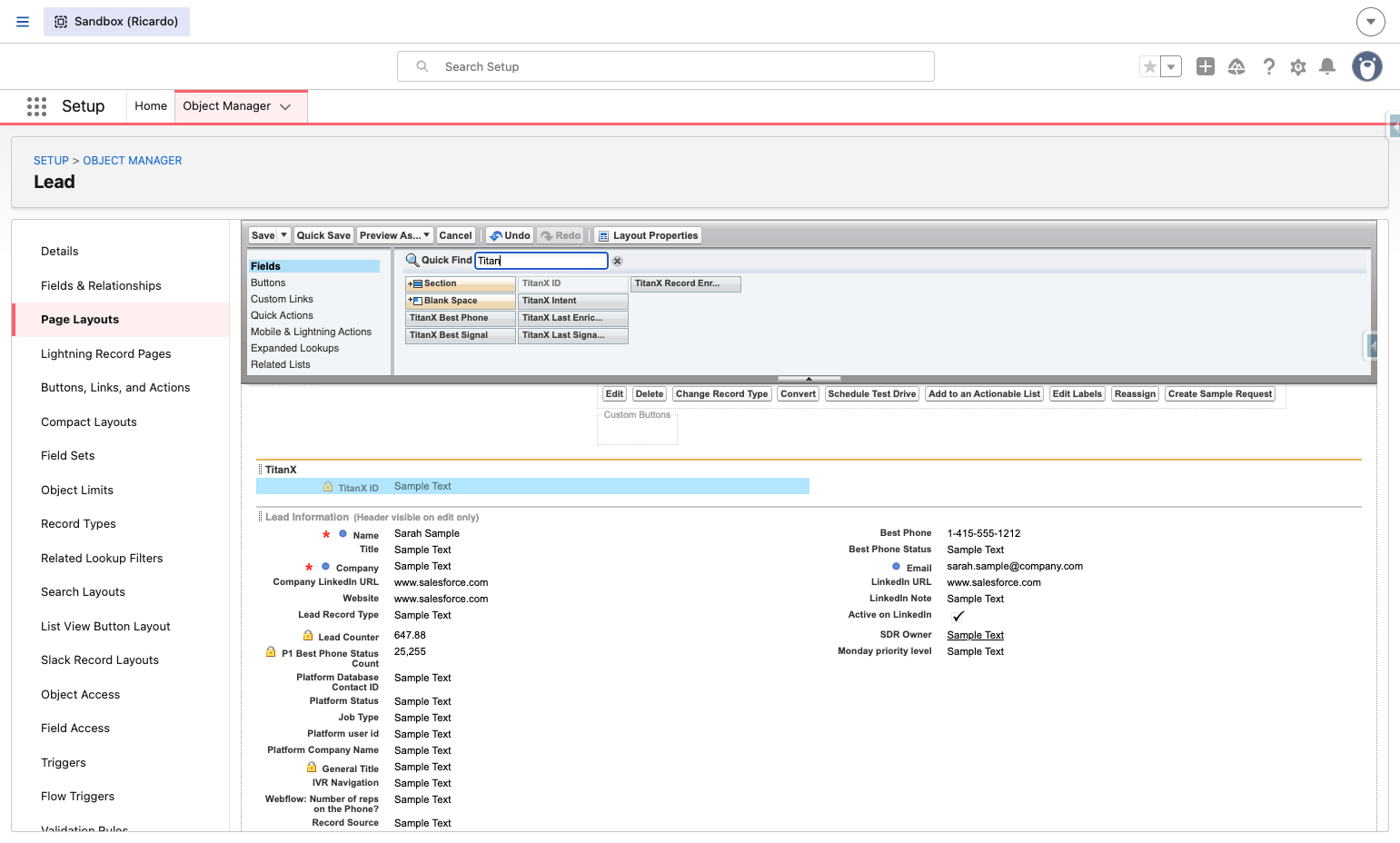Click the Section palette element
The height and width of the screenshot is (843, 1400).
click(x=461, y=283)
